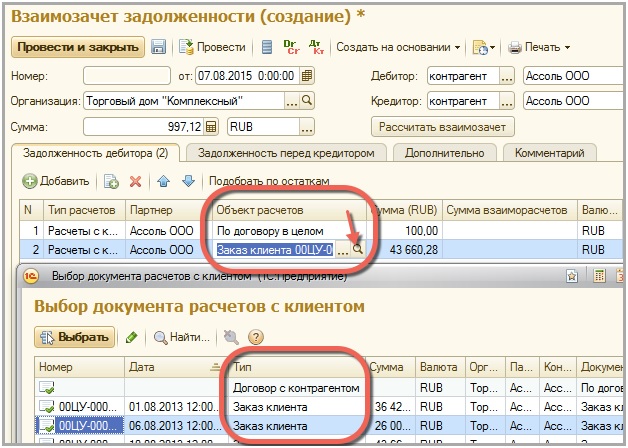Open Дебитор type selection dots
This screenshot has height=448, width=628.
click(x=507, y=76)
